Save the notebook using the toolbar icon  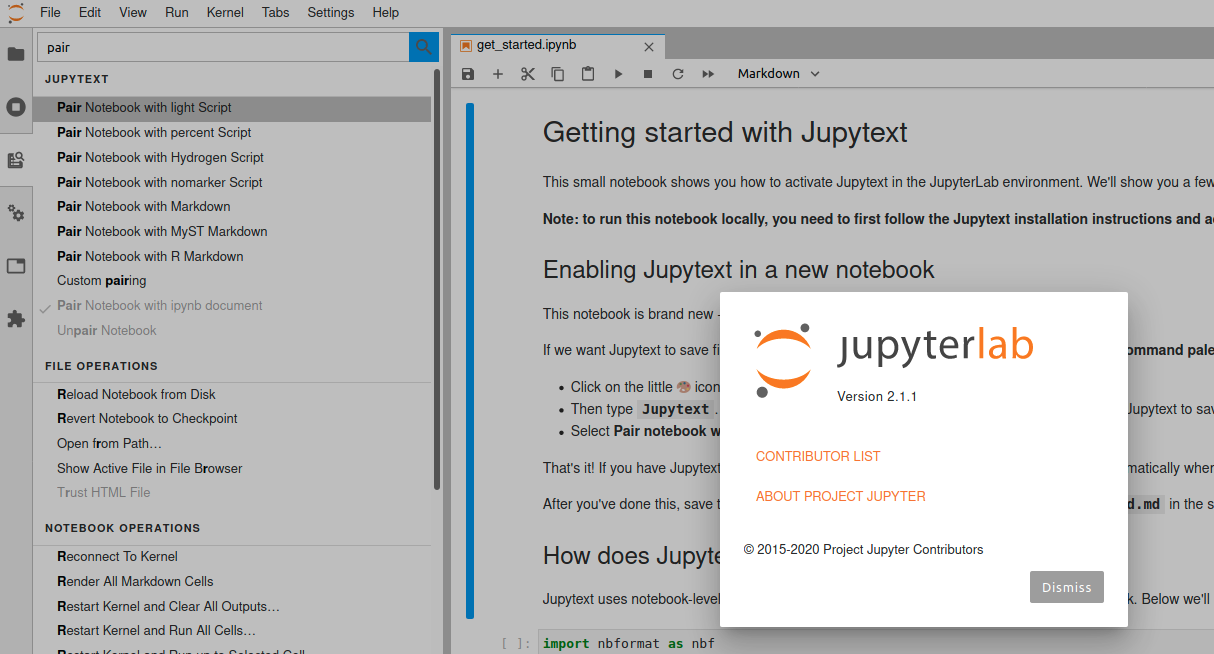point(467,73)
